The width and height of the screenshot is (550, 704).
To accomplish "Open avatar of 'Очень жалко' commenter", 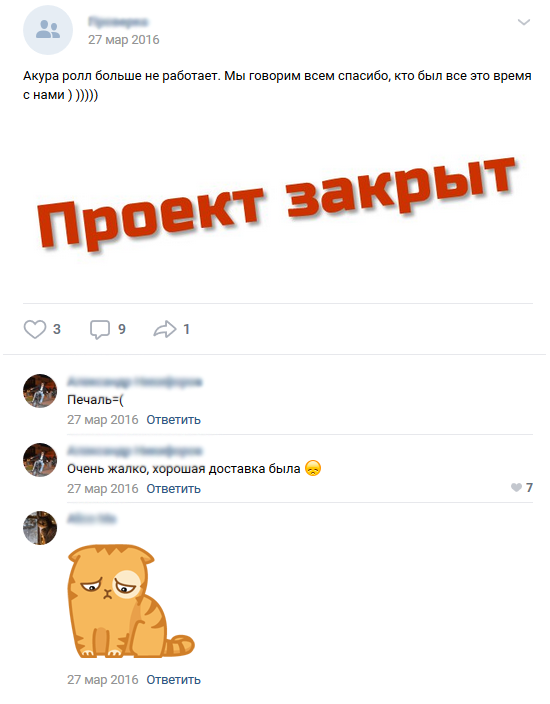I will 40,460.
